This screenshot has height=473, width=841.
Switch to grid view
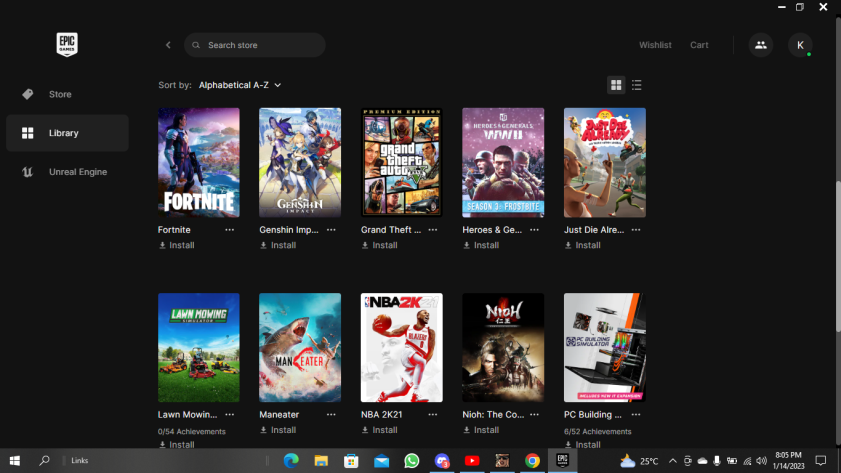[x=616, y=85]
